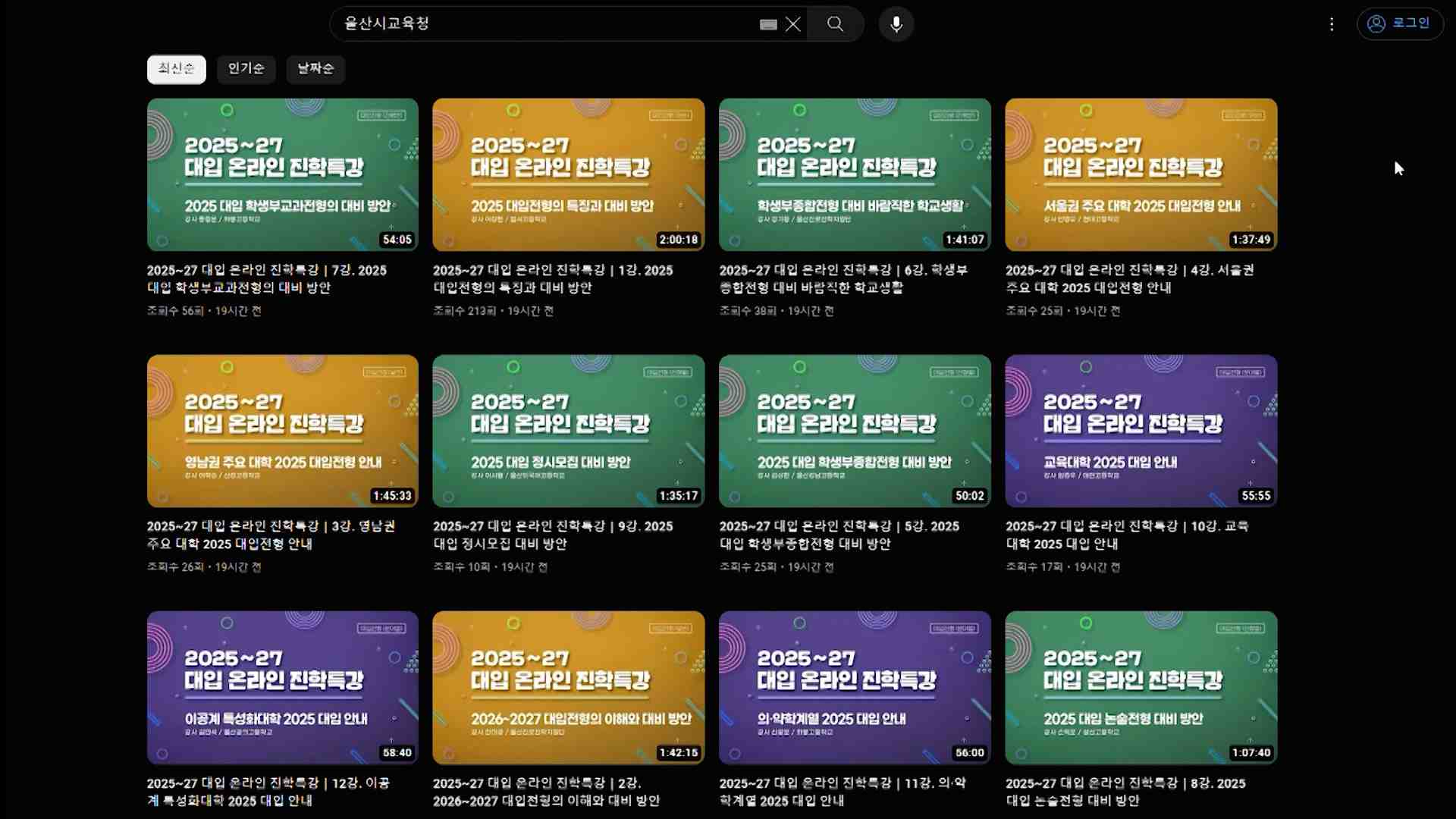Select the 최신순 sort chip

click(x=176, y=68)
